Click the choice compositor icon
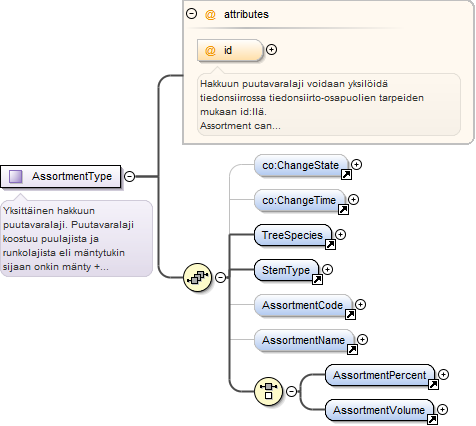 268,391
